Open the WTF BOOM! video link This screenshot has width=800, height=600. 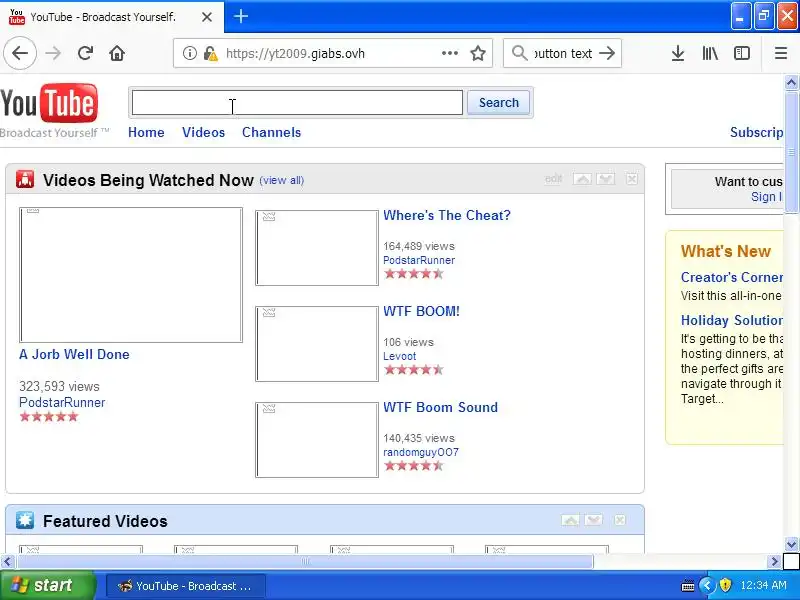pos(421,311)
